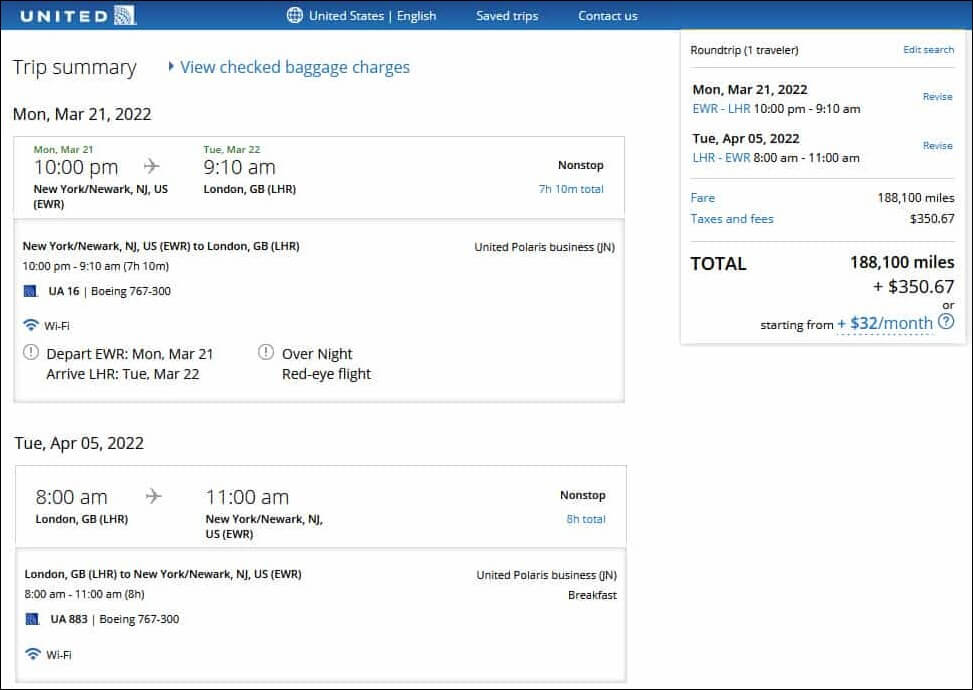Open Contact us page
The height and width of the screenshot is (690, 973).
coord(608,16)
